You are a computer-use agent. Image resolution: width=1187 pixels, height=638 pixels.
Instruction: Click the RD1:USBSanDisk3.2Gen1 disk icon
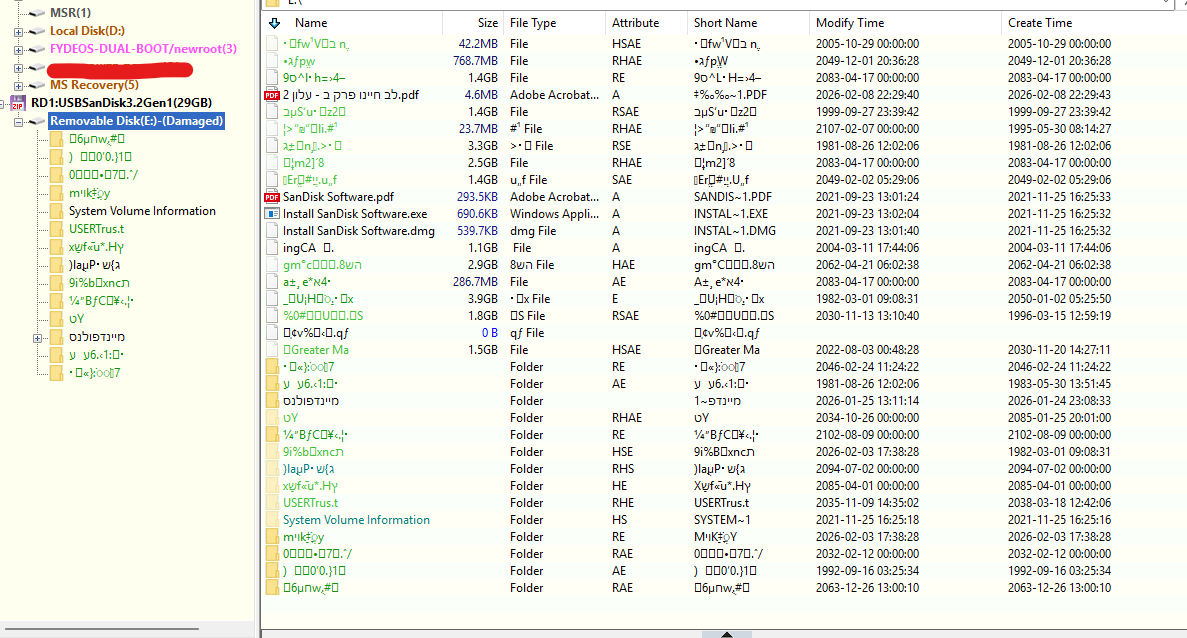[x=17, y=102]
